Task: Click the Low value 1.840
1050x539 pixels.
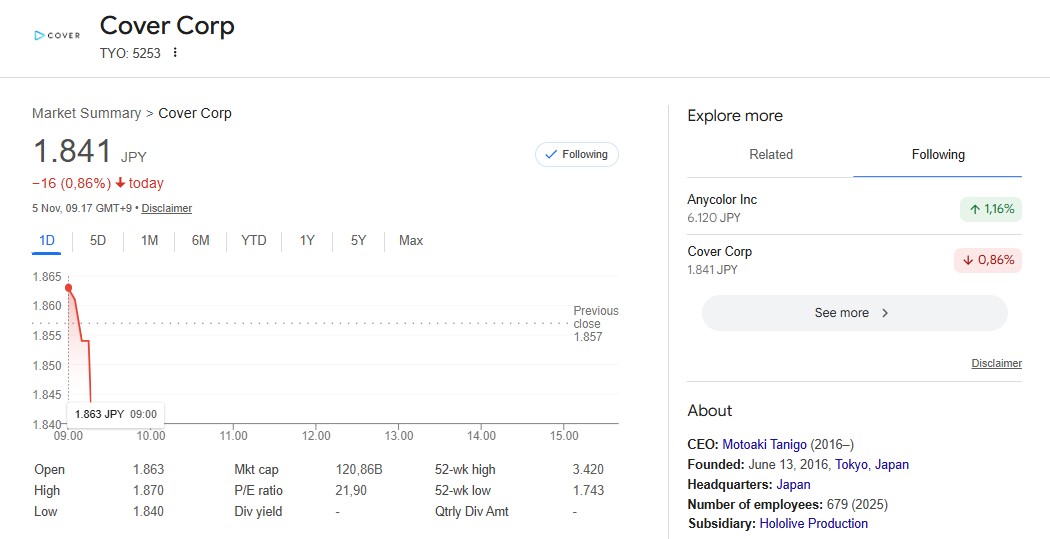Action: coord(148,512)
